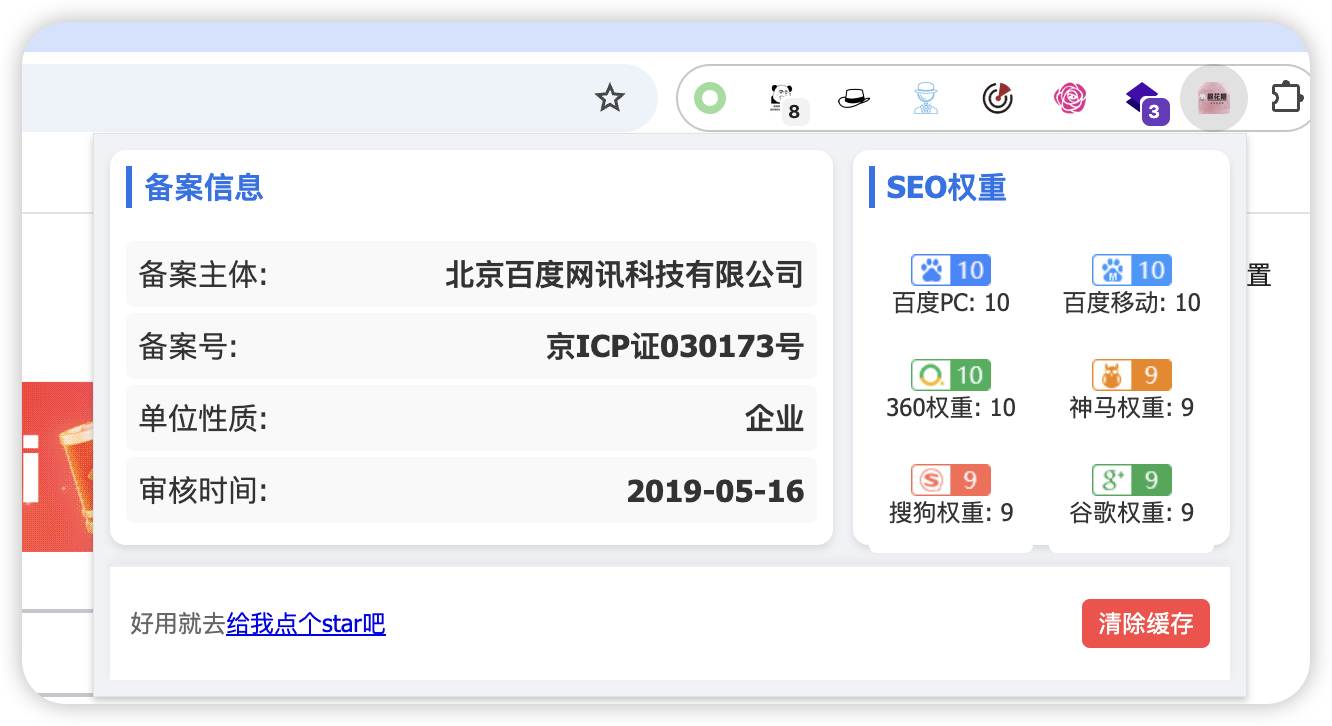Click the purple diamond extension showing badge 3
Screen dimensions: 1332x726
point(1142,97)
